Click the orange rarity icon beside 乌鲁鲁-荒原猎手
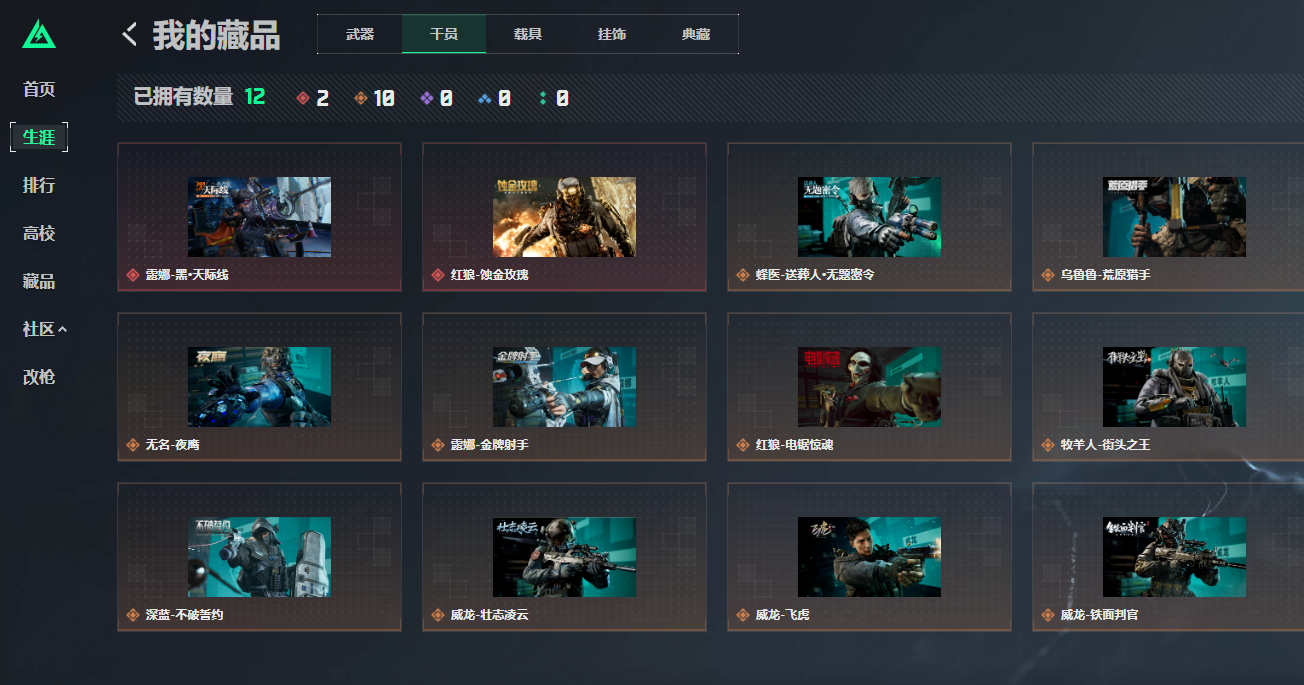Viewport: 1304px width, 685px height. click(1048, 275)
